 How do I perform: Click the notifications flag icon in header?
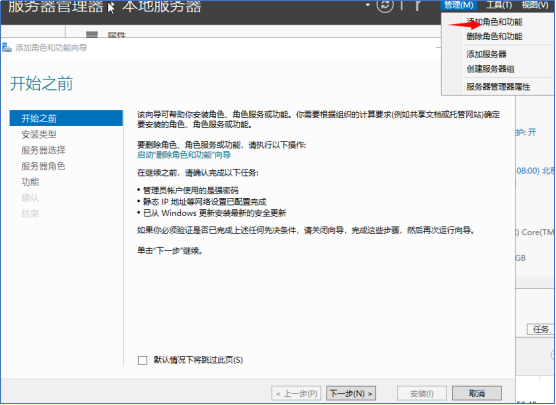(418, 5)
